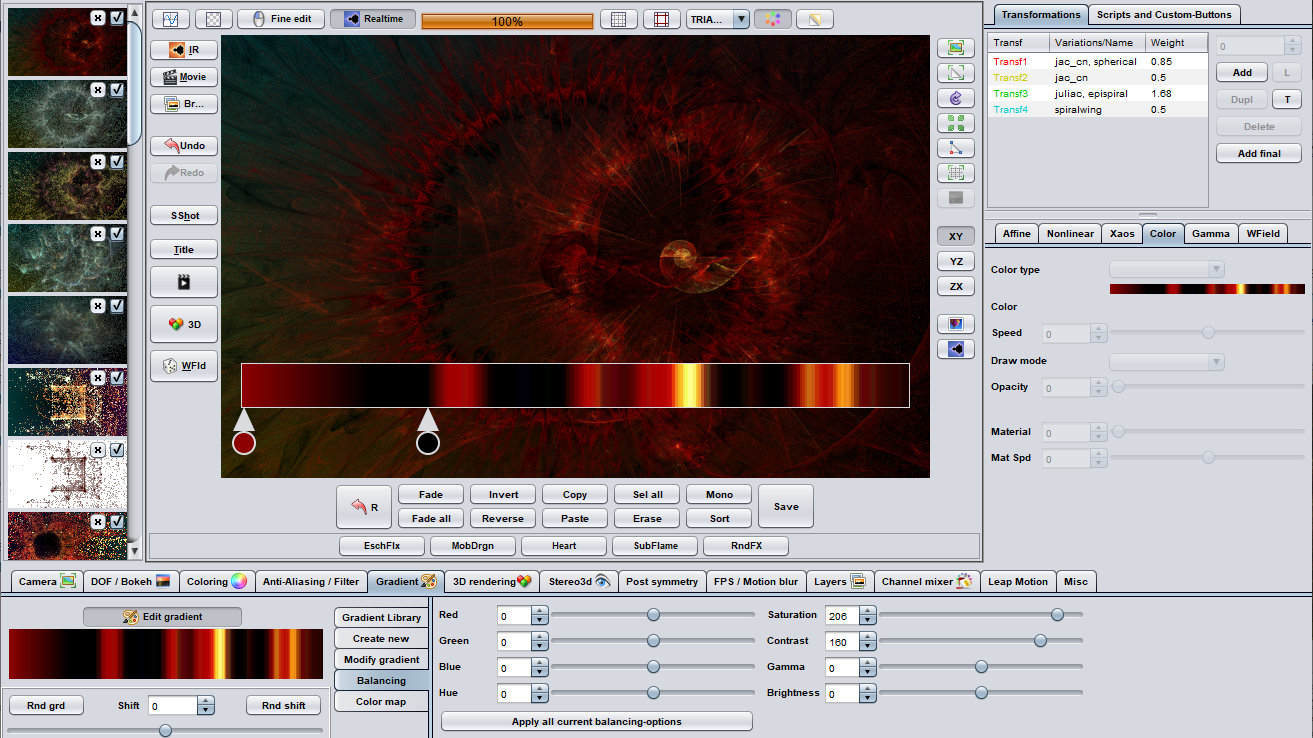Toggle Fine edit mode
Screen dimensions: 1313x738
(288, 20)
